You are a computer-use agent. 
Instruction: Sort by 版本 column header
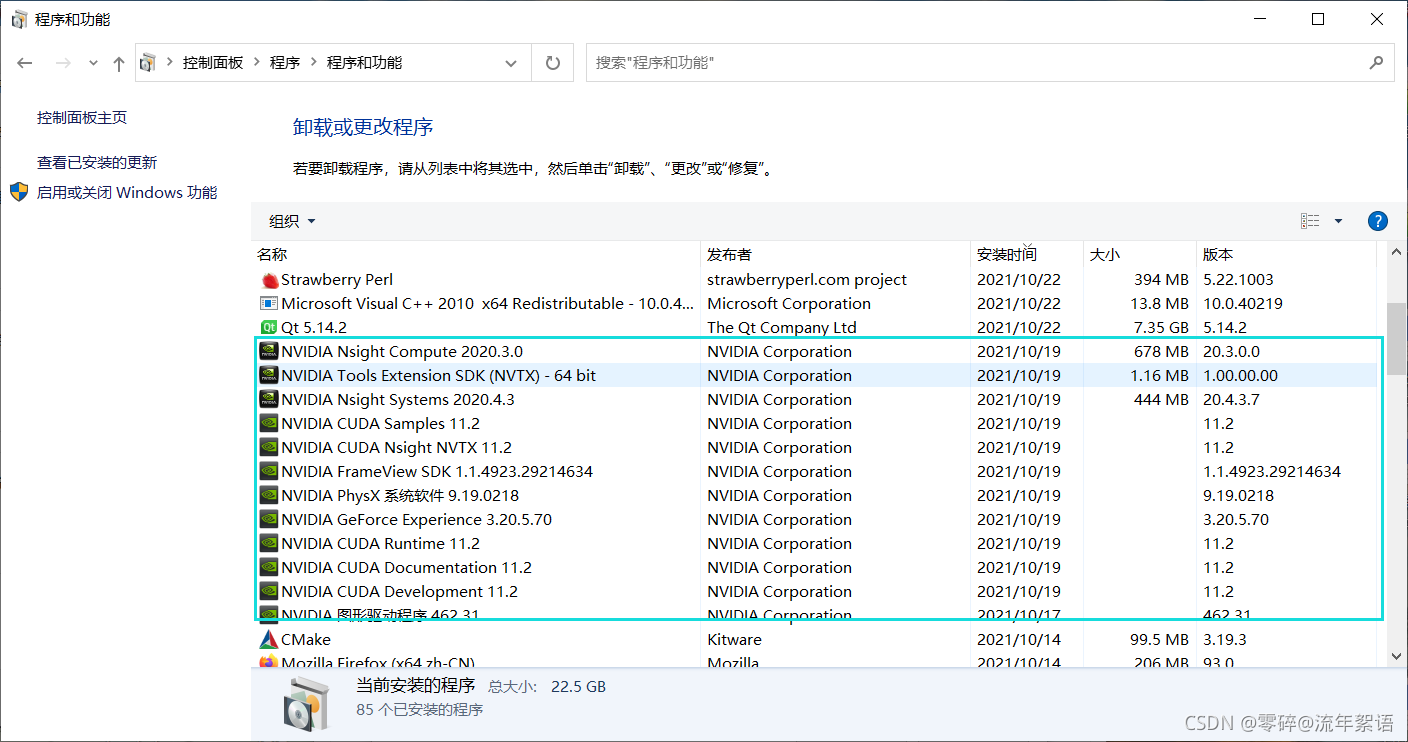pos(1286,255)
